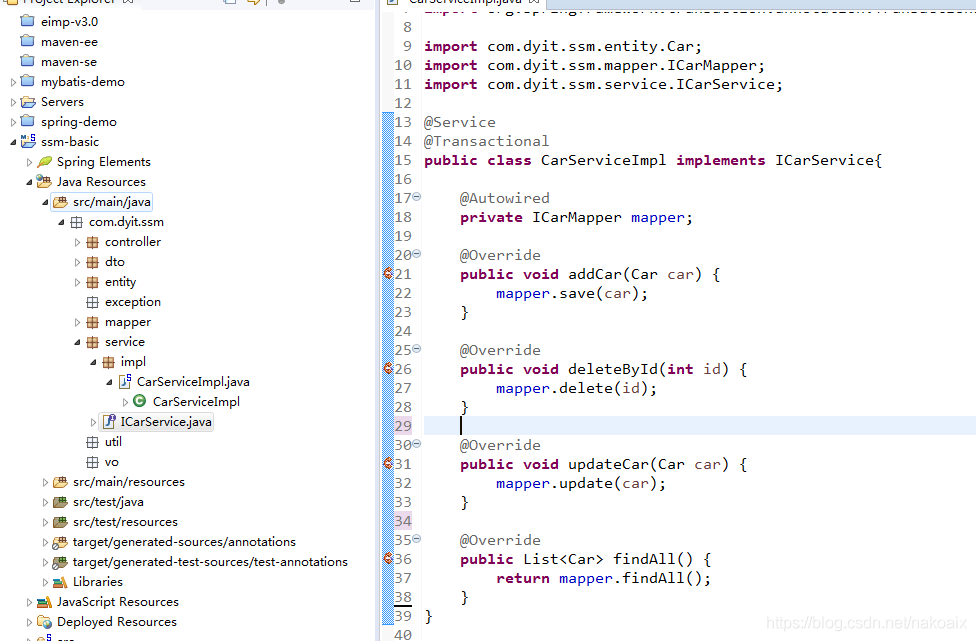Screen dimensions: 976x641
Task: Click the mybatis-demo project folder icon
Action: 27,81
